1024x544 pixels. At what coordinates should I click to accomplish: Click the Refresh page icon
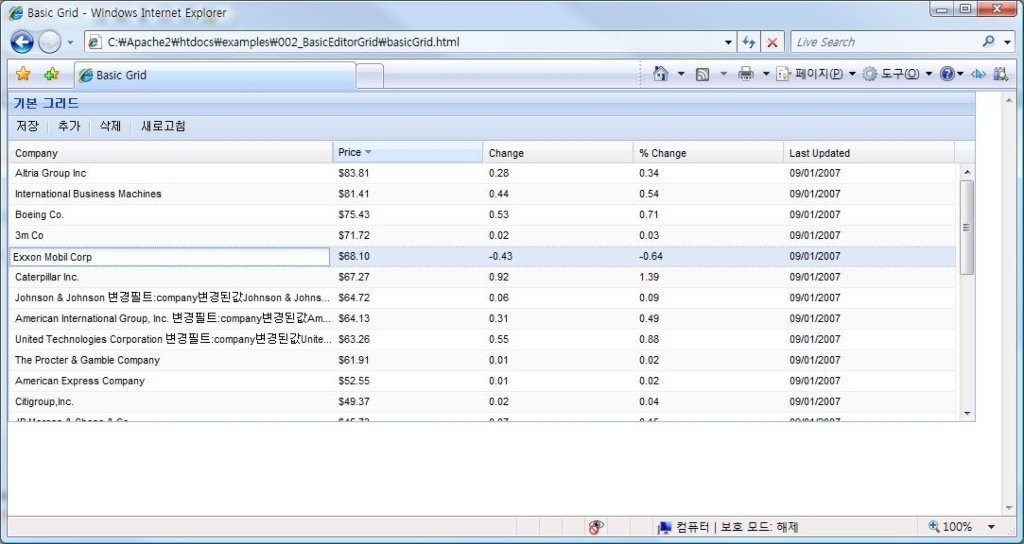pos(748,42)
